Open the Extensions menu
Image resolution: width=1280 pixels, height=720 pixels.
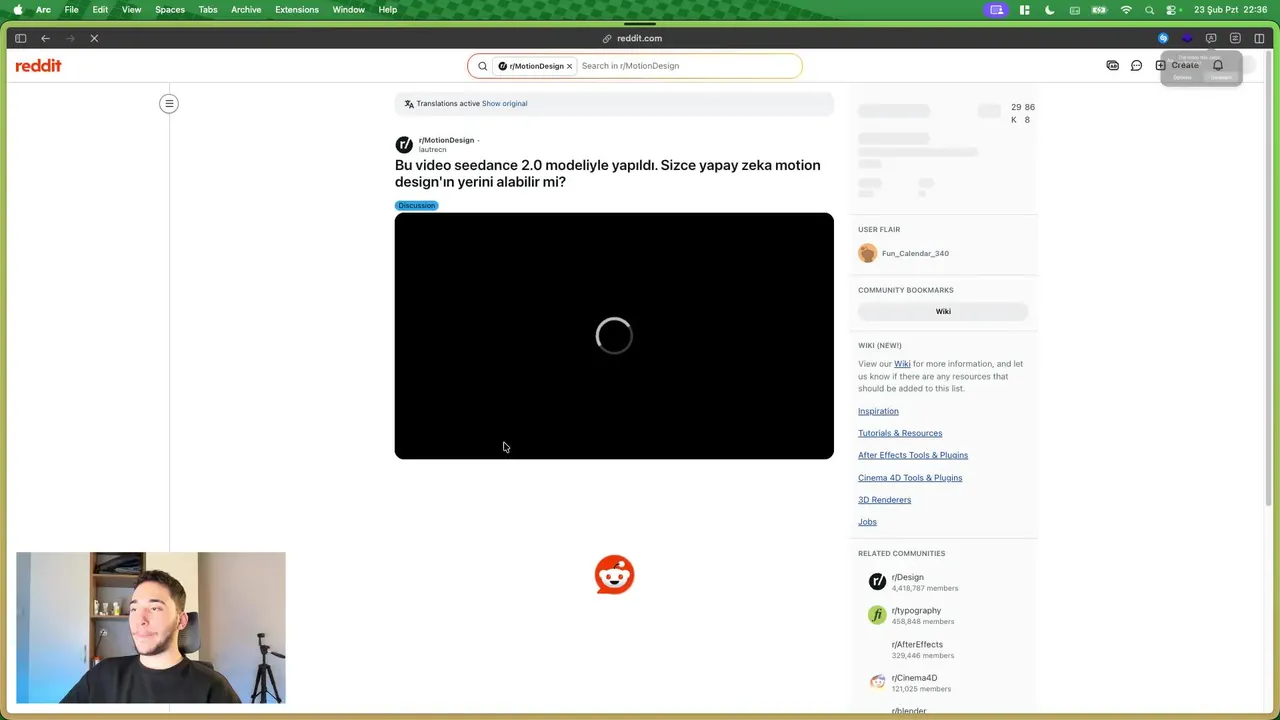click(x=297, y=10)
